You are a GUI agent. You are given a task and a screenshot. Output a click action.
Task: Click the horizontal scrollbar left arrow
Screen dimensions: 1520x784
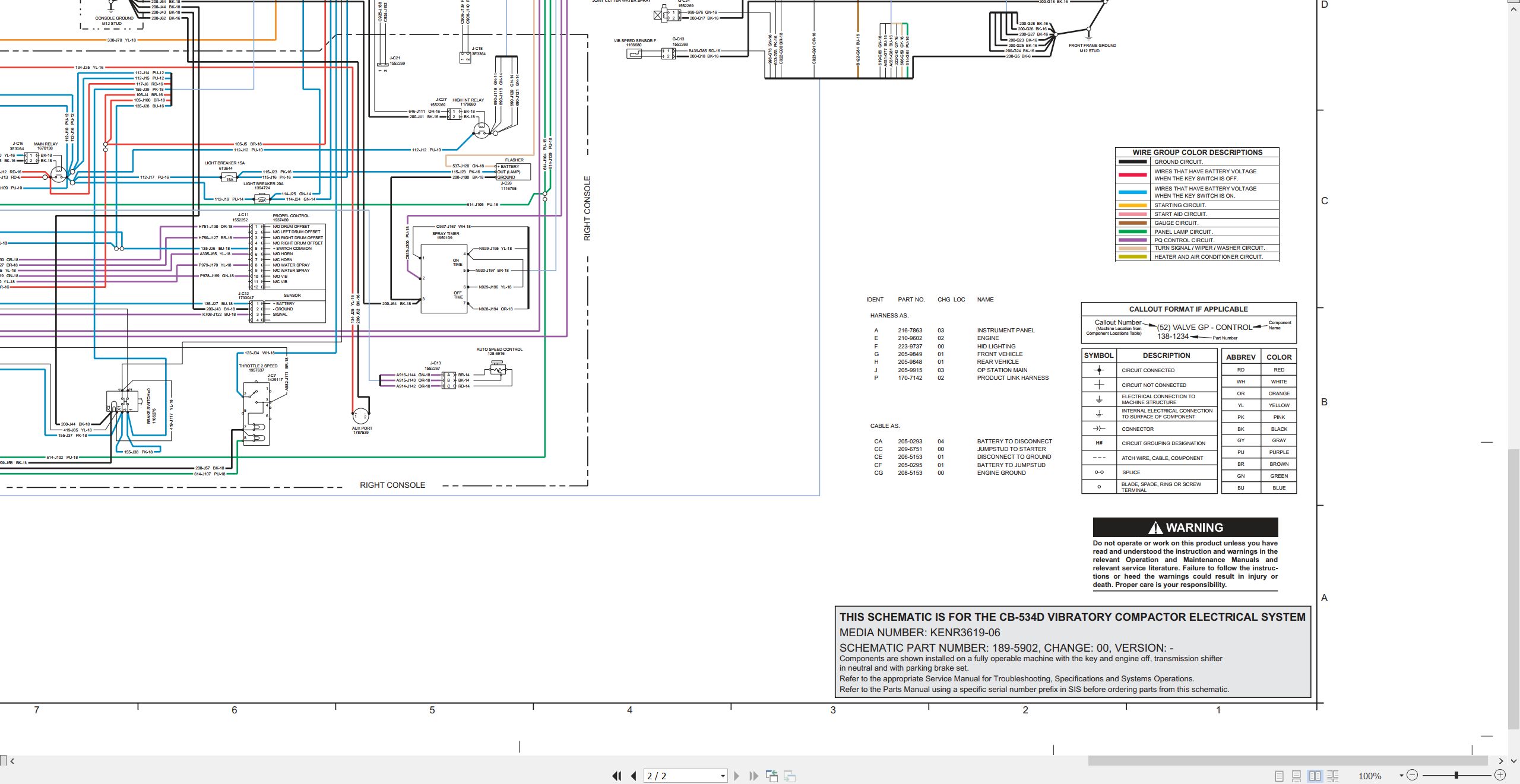pyautogui.click(x=12, y=761)
